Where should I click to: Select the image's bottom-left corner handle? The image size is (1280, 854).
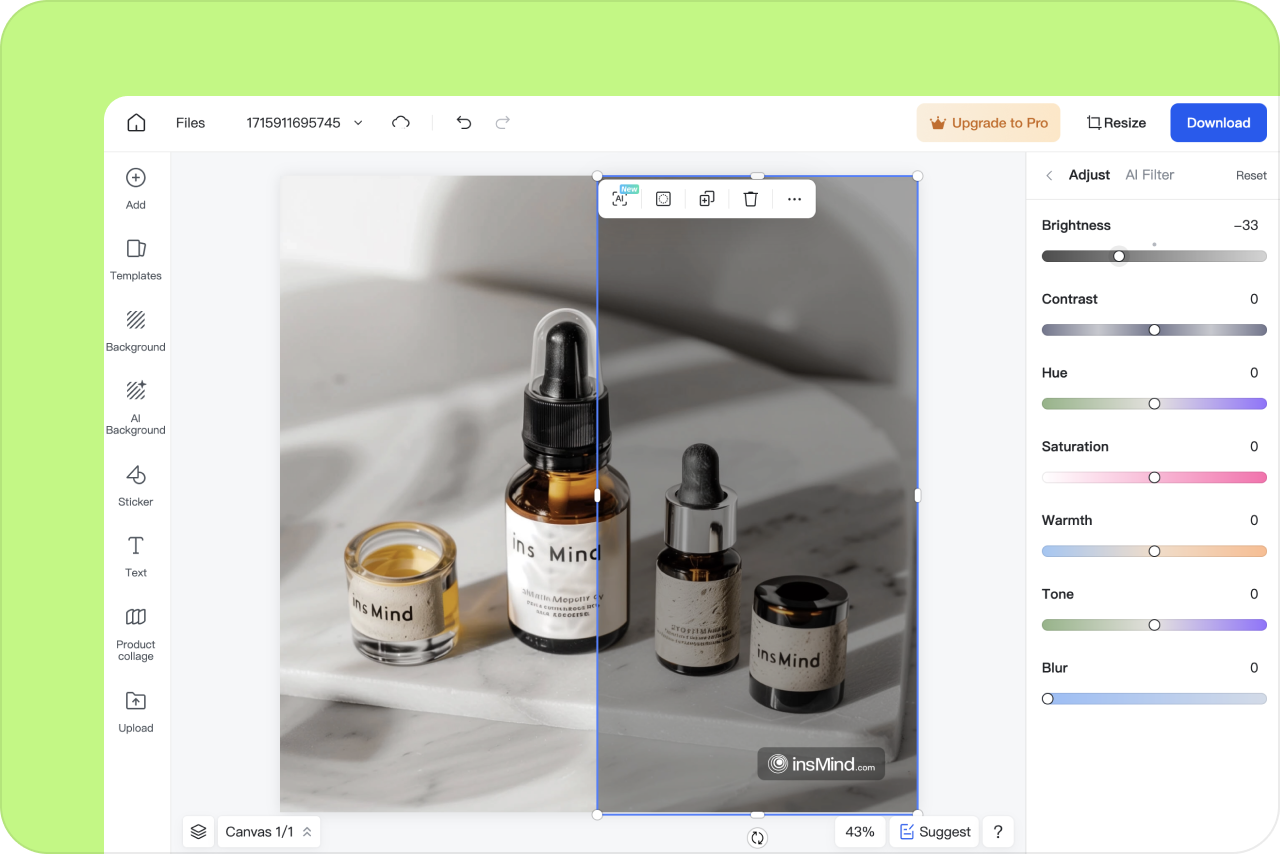(x=598, y=815)
